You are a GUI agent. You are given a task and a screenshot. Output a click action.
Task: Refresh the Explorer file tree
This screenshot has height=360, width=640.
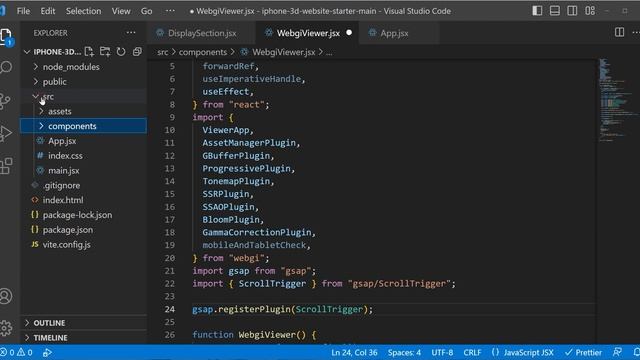click(x=121, y=52)
